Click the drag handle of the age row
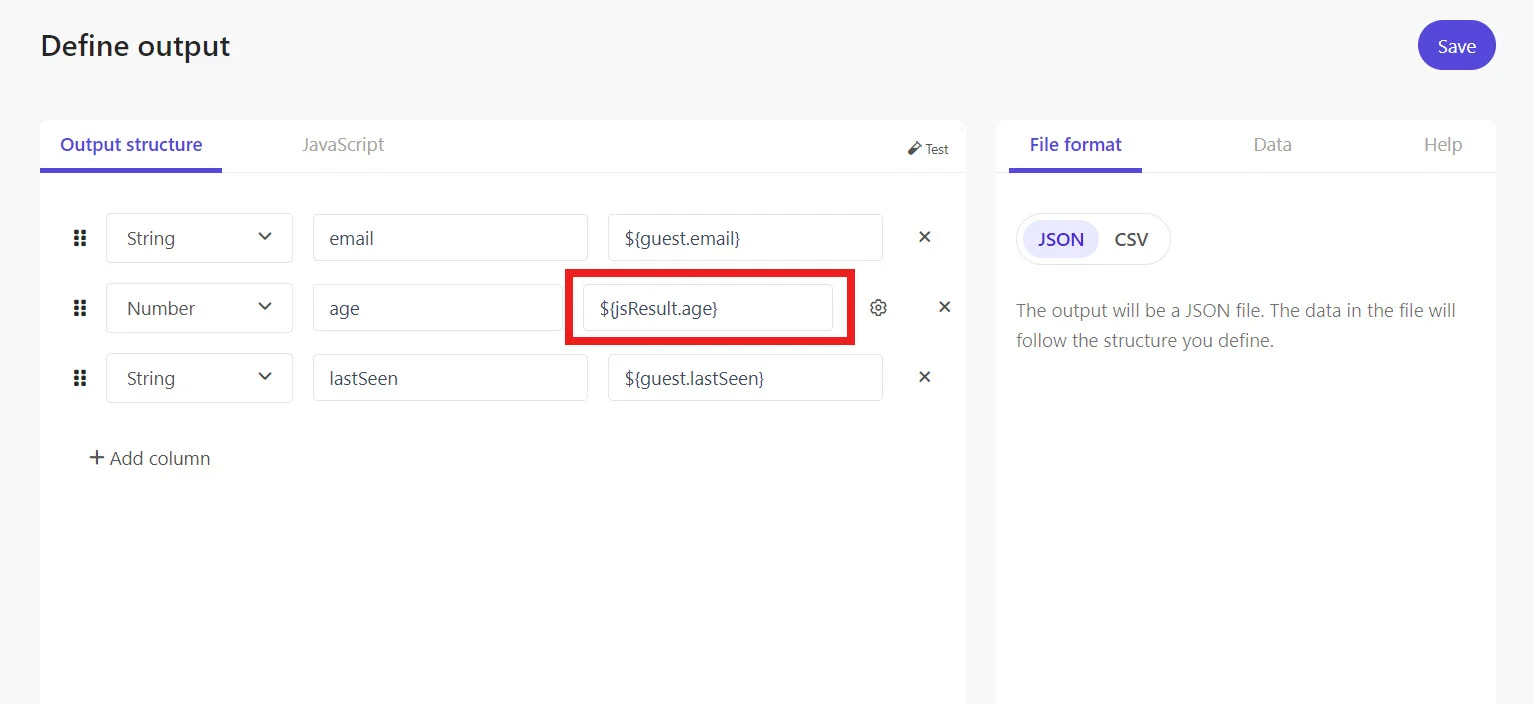This screenshot has width=1534, height=704. click(80, 308)
